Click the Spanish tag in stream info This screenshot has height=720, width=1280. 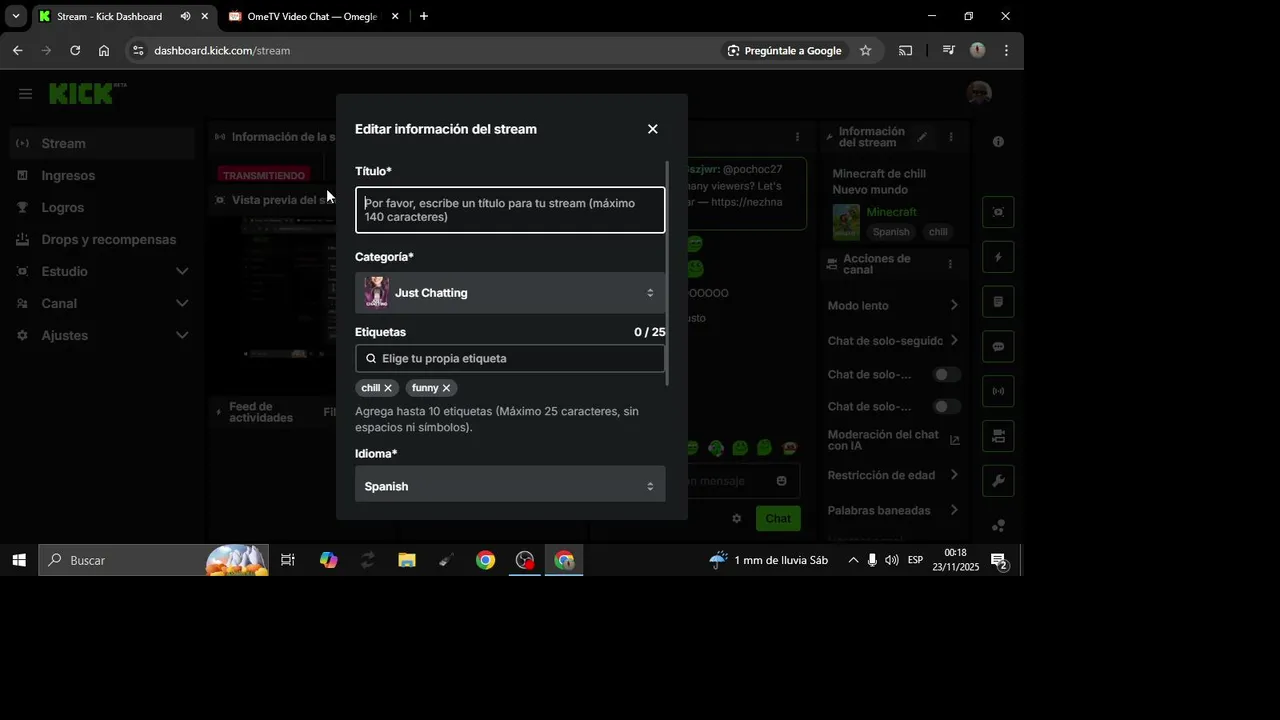point(891,232)
